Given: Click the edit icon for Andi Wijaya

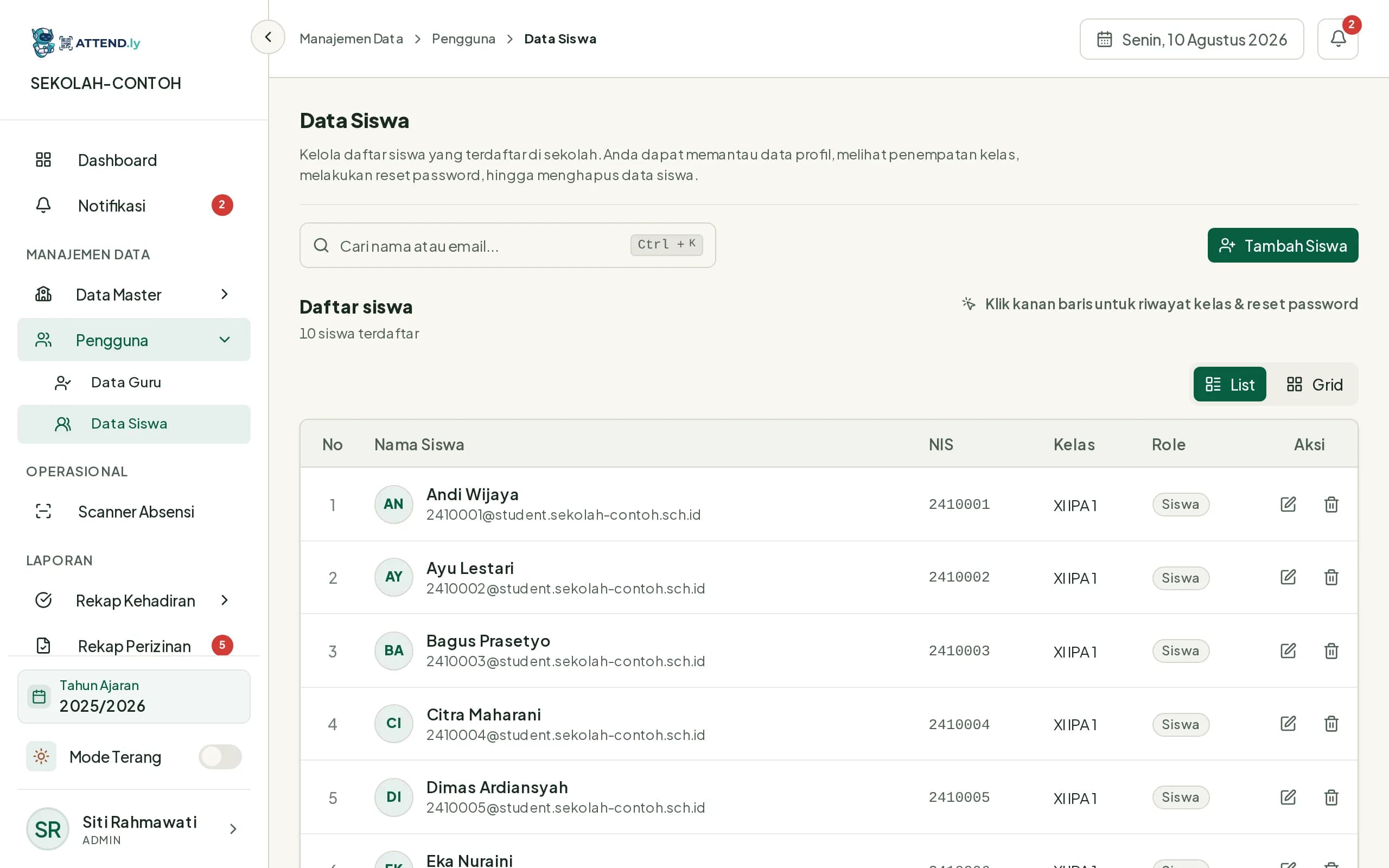Looking at the screenshot, I should point(1288,504).
